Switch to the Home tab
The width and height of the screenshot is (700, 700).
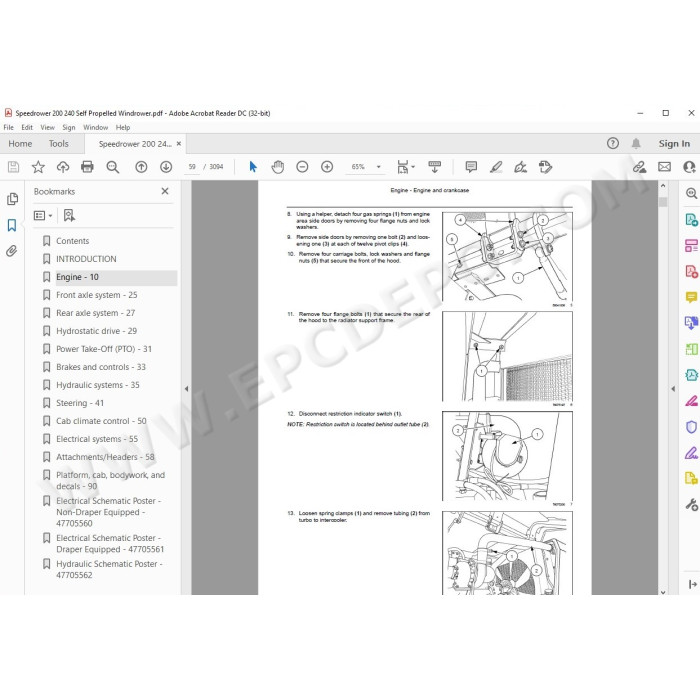(20, 144)
